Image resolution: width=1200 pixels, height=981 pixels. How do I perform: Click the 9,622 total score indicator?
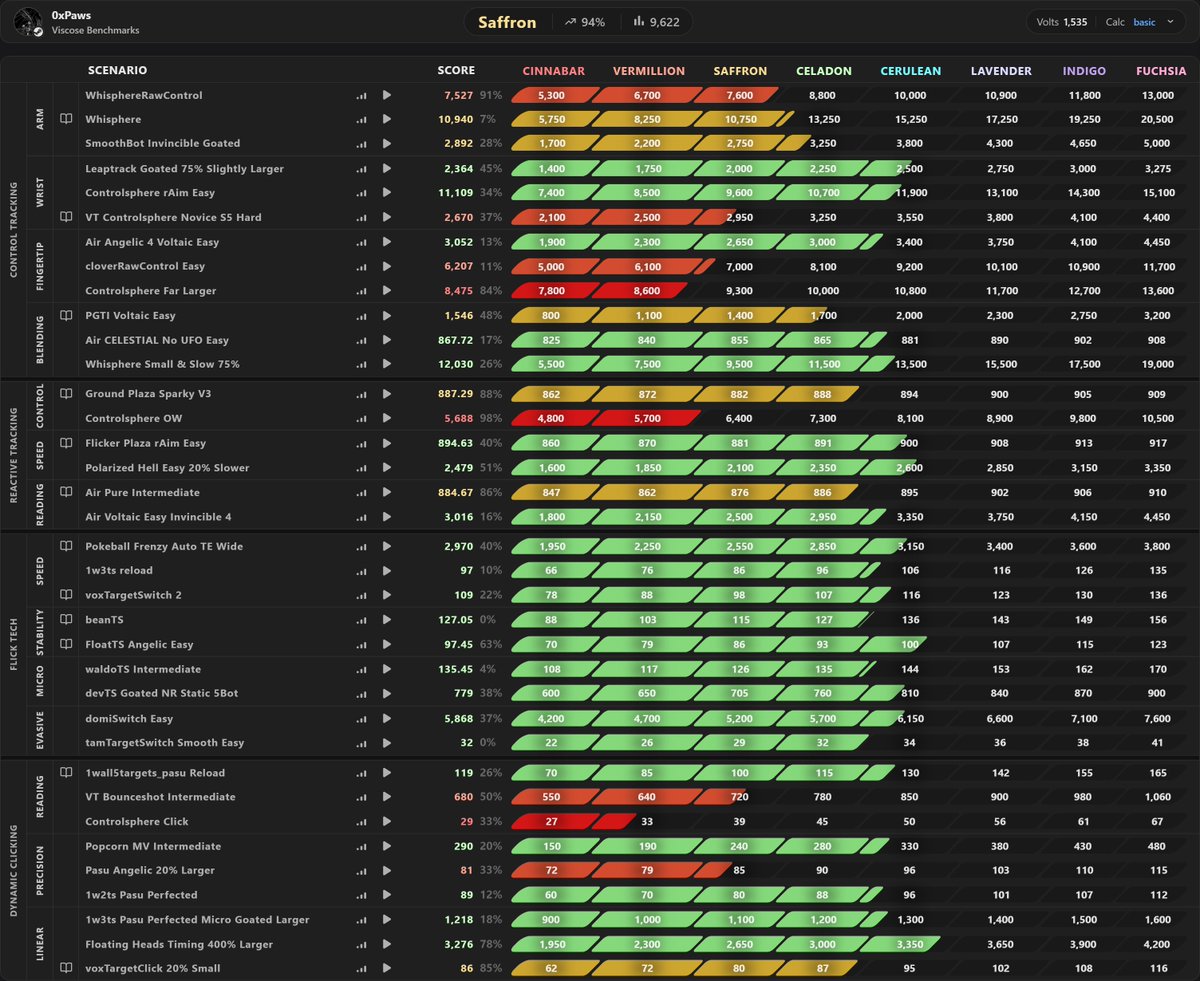click(657, 22)
